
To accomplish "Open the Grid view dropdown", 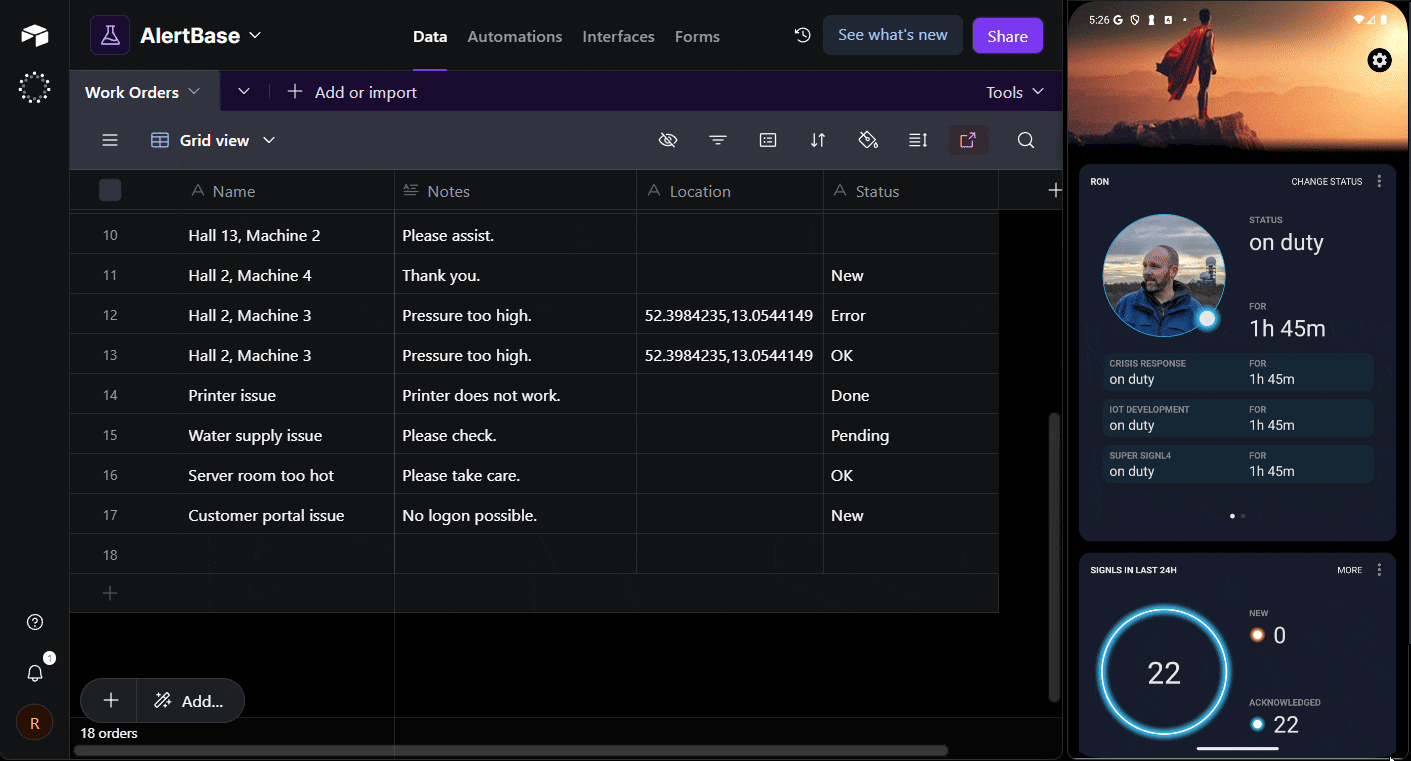I will coord(213,140).
